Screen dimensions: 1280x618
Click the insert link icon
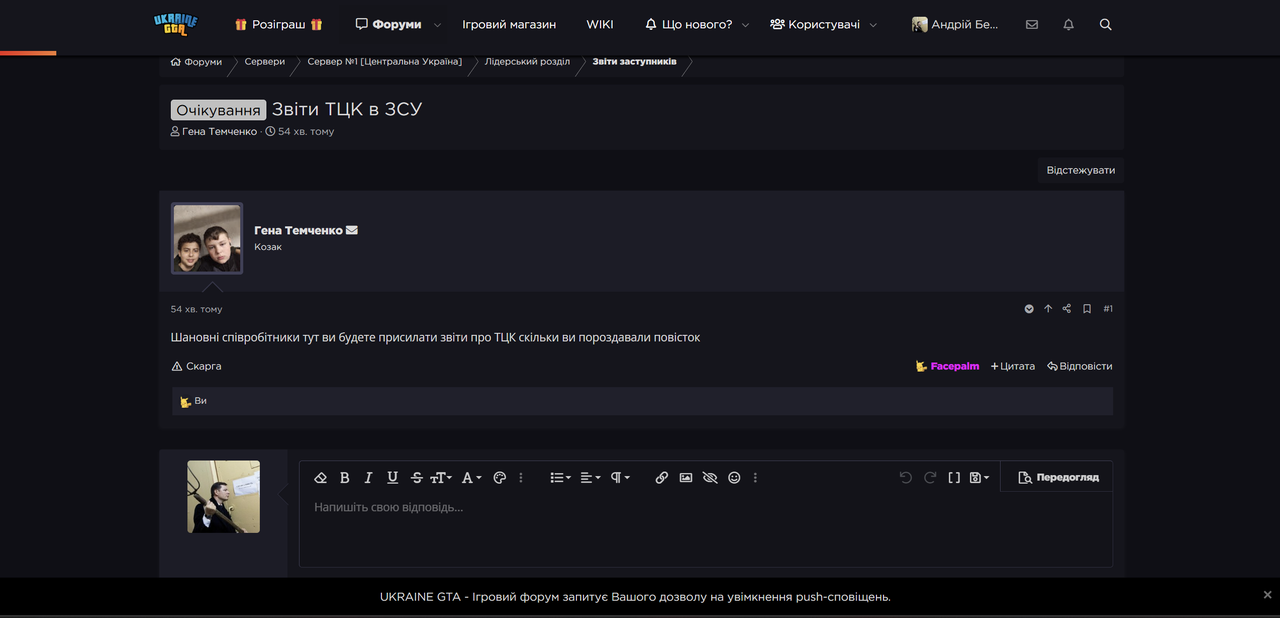coord(661,478)
